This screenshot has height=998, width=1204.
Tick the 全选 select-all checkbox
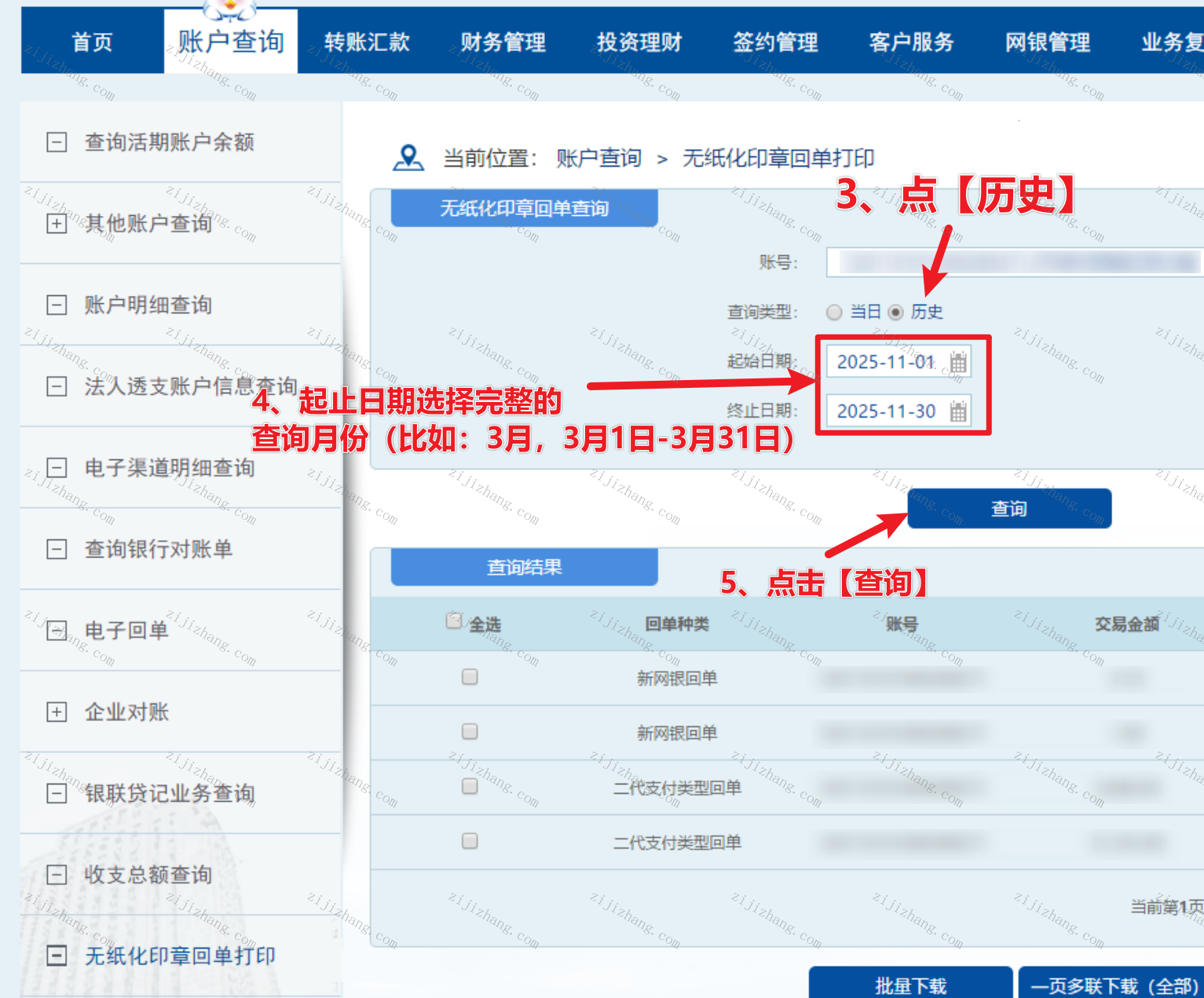(x=454, y=621)
